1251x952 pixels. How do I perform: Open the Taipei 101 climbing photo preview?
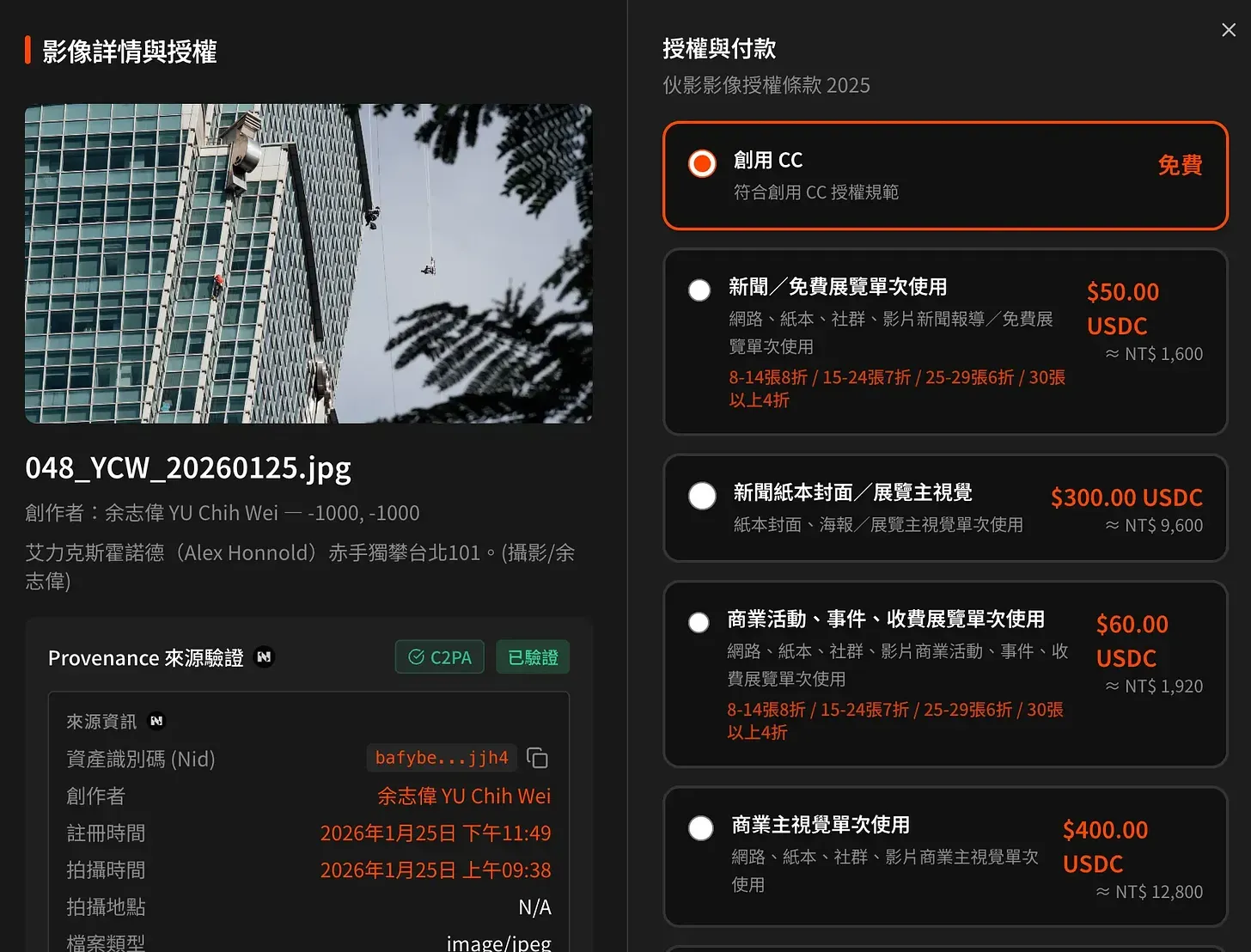click(x=308, y=264)
